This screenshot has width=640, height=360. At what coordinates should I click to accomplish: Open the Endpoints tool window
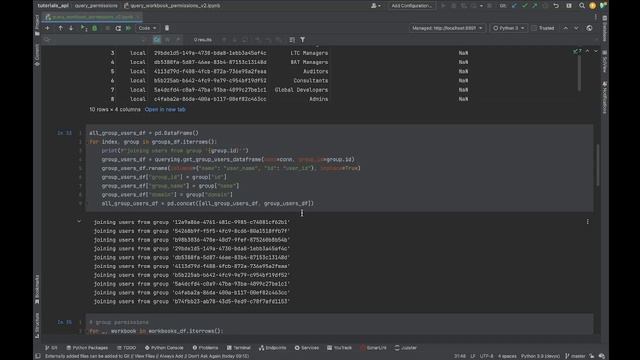tap(273, 348)
